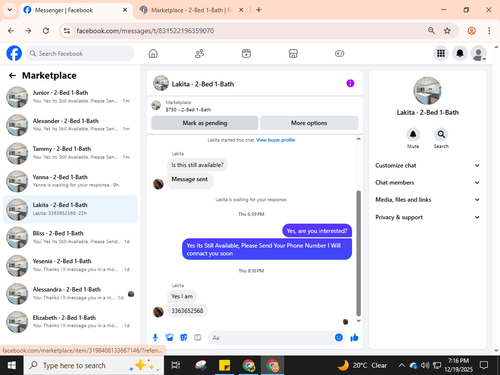Open Yanna - 2-Bed 1-Bath conversation
Screen dimensions: 500x375
click(70, 181)
